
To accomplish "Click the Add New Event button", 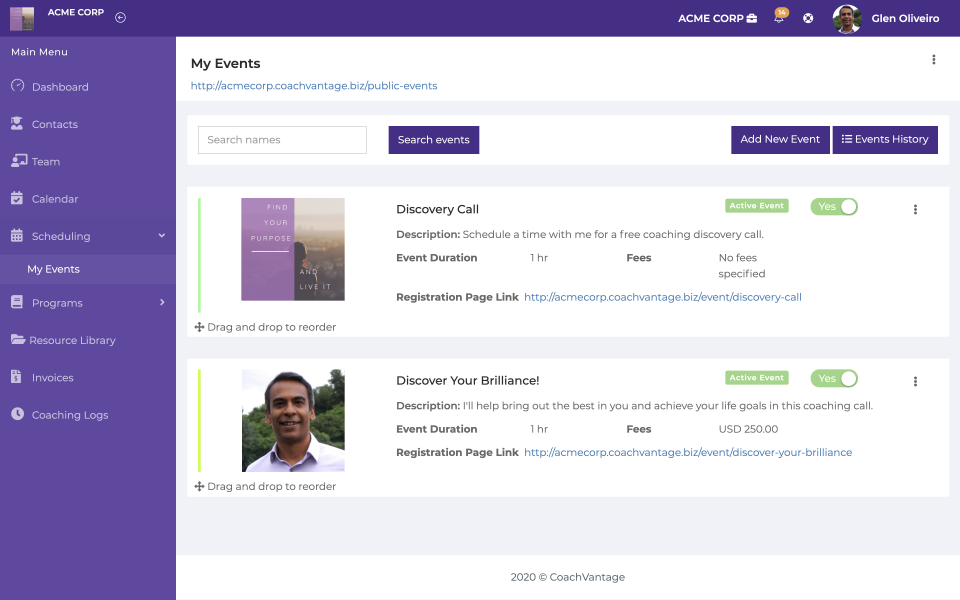I will (780, 140).
